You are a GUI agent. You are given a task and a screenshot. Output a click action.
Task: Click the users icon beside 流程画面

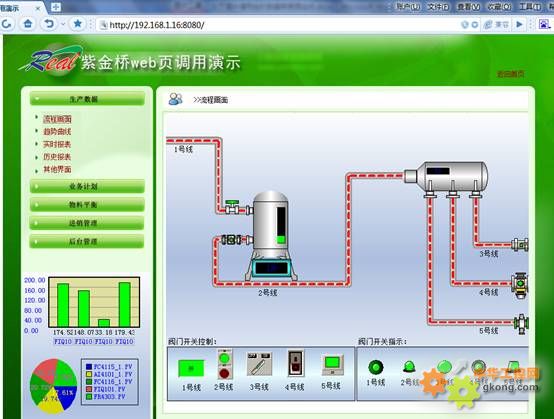point(176,99)
